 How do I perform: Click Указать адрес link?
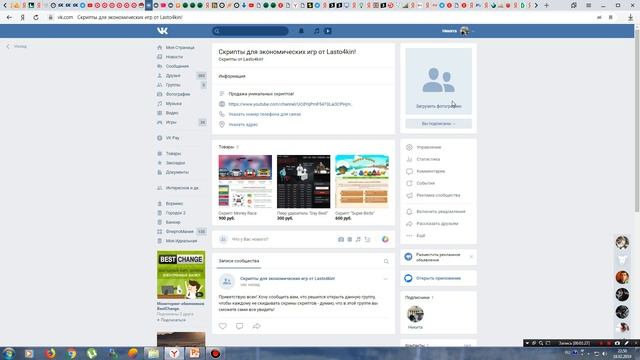pos(243,124)
